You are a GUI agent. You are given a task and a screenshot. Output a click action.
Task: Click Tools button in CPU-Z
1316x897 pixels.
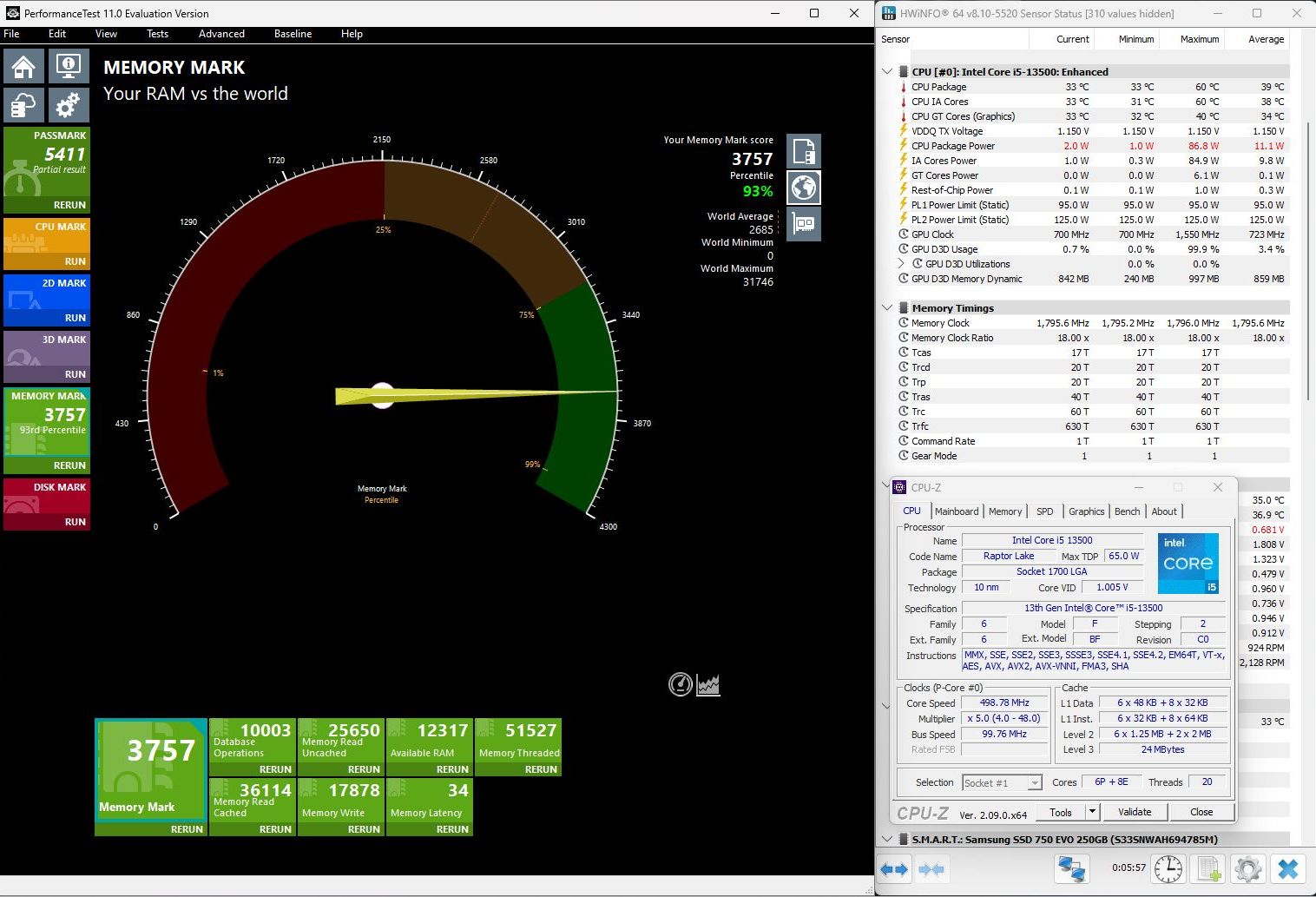(x=1061, y=812)
